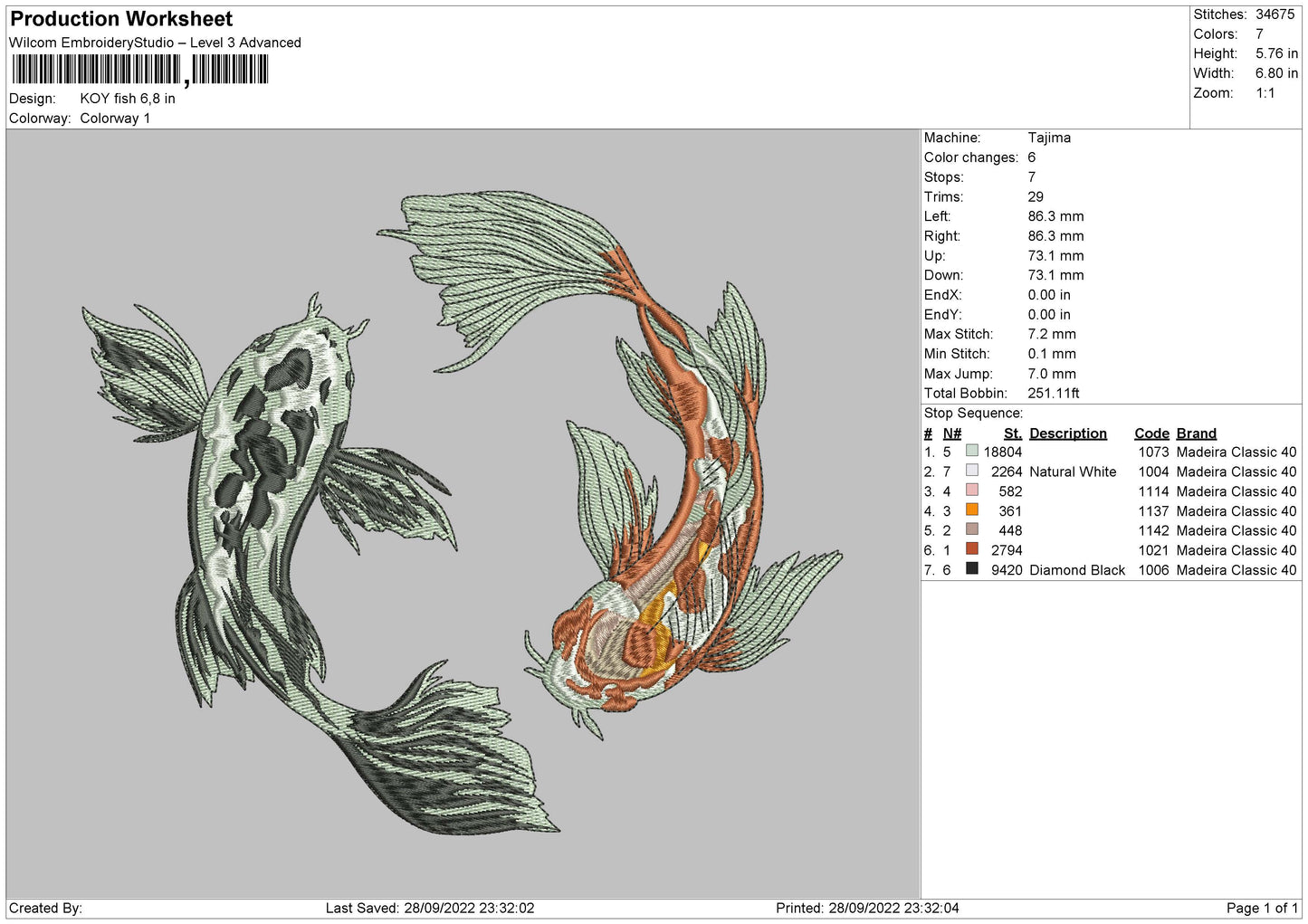Click the barcode under the worksheet title
Screen dimensions: 1308x924
click(140, 70)
